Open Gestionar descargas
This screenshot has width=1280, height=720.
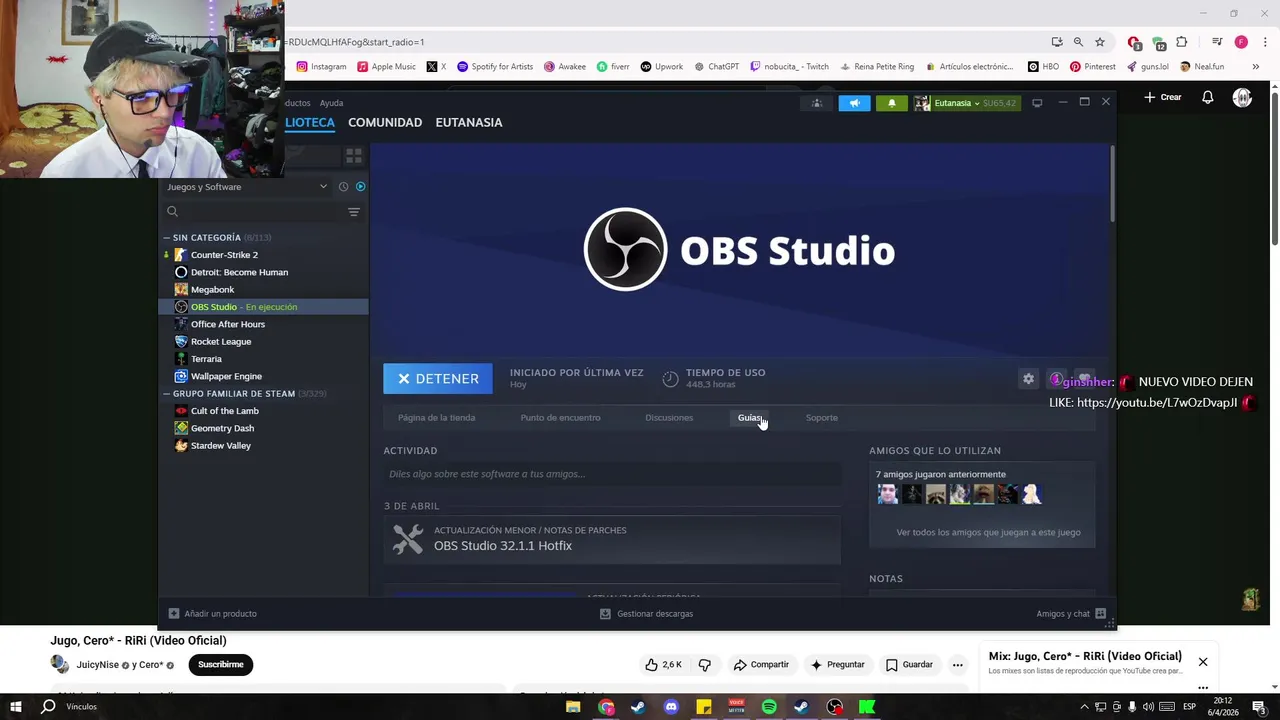[646, 614]
